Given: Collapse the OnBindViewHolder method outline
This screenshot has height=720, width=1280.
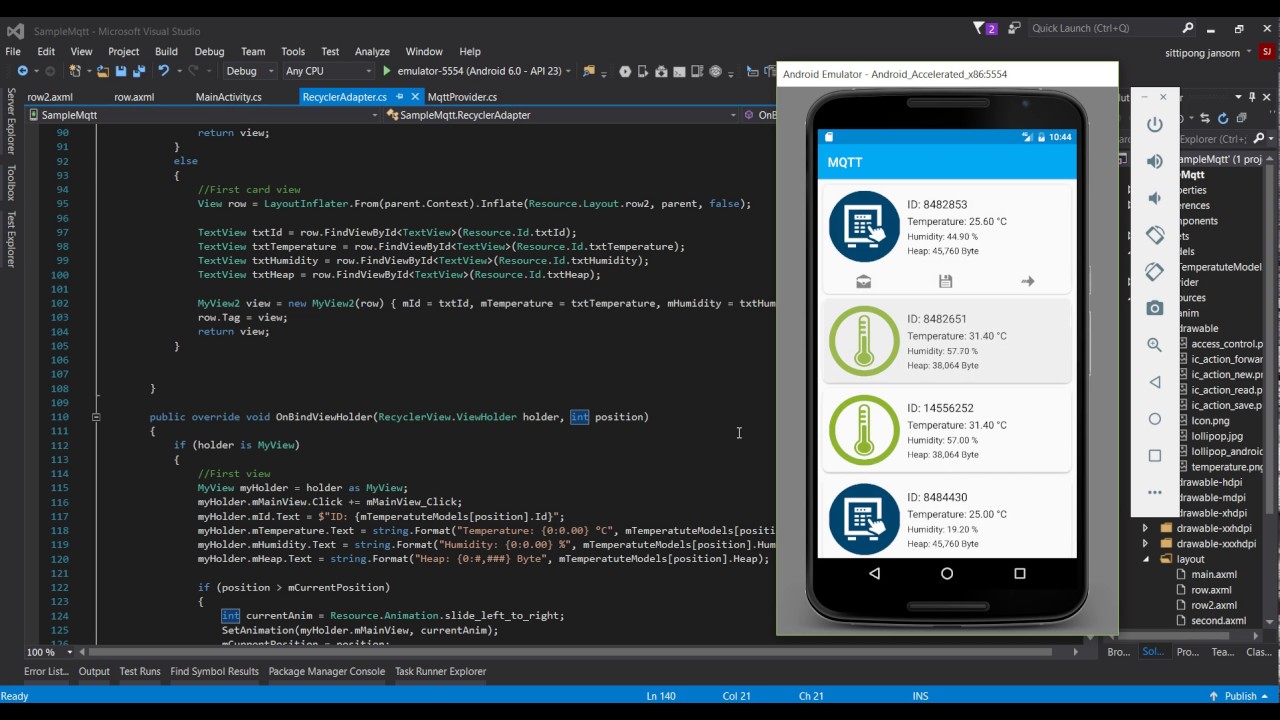Looking at the screenshot, I should 96,417.
